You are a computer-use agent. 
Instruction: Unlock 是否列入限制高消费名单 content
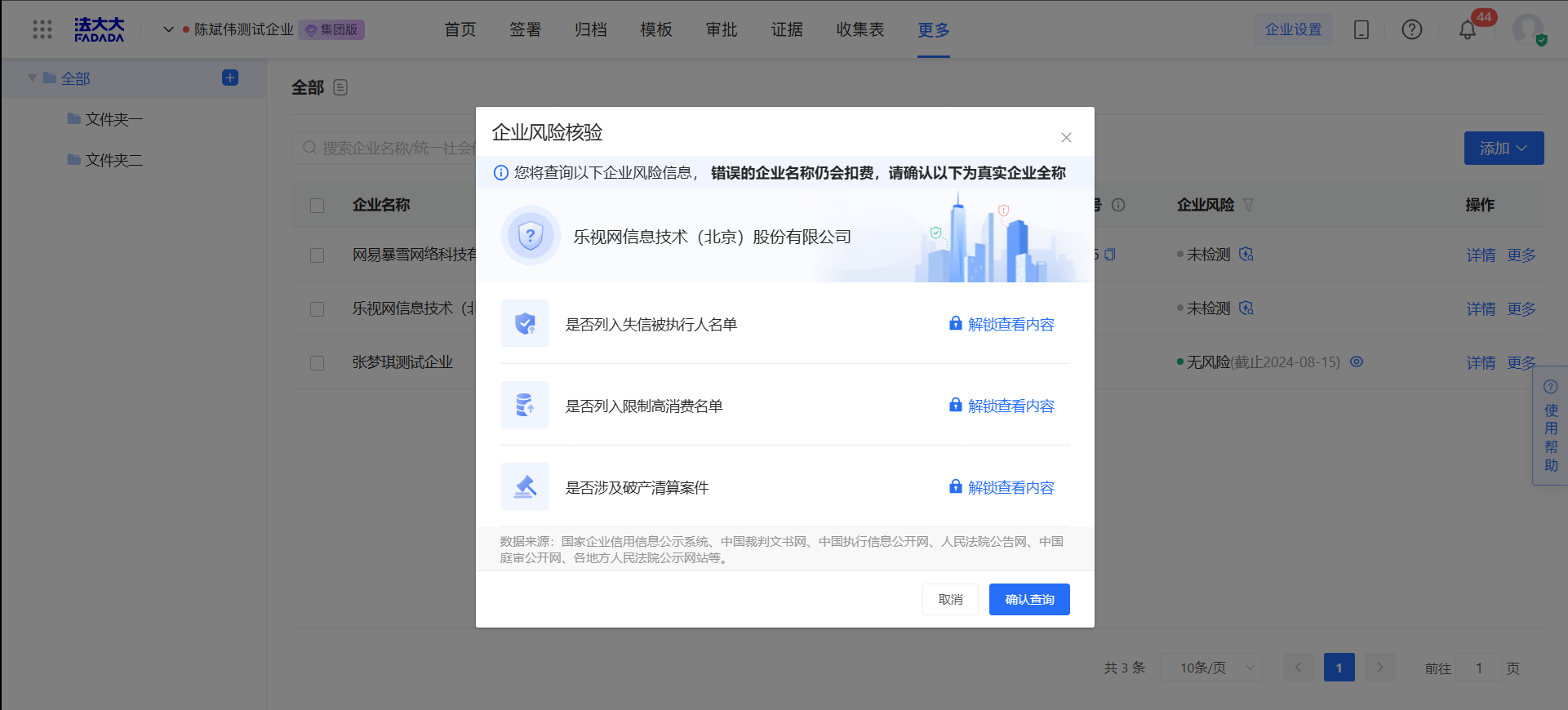(1002, 406)
